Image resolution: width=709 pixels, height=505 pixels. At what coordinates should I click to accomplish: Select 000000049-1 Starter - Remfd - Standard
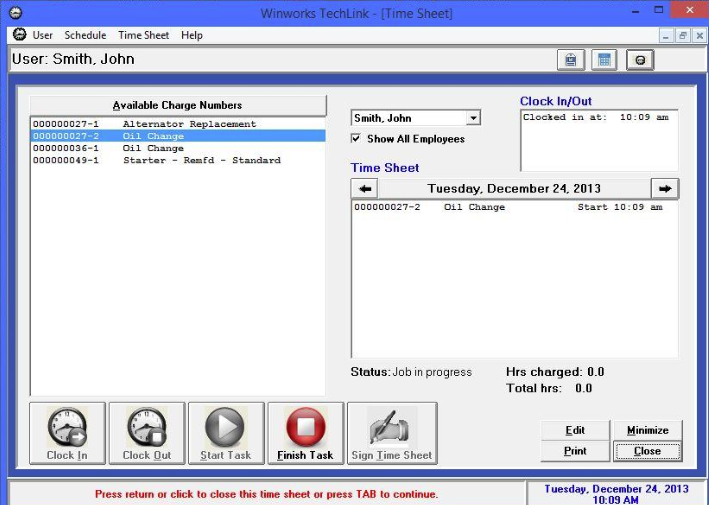click(x=178, y=160)
